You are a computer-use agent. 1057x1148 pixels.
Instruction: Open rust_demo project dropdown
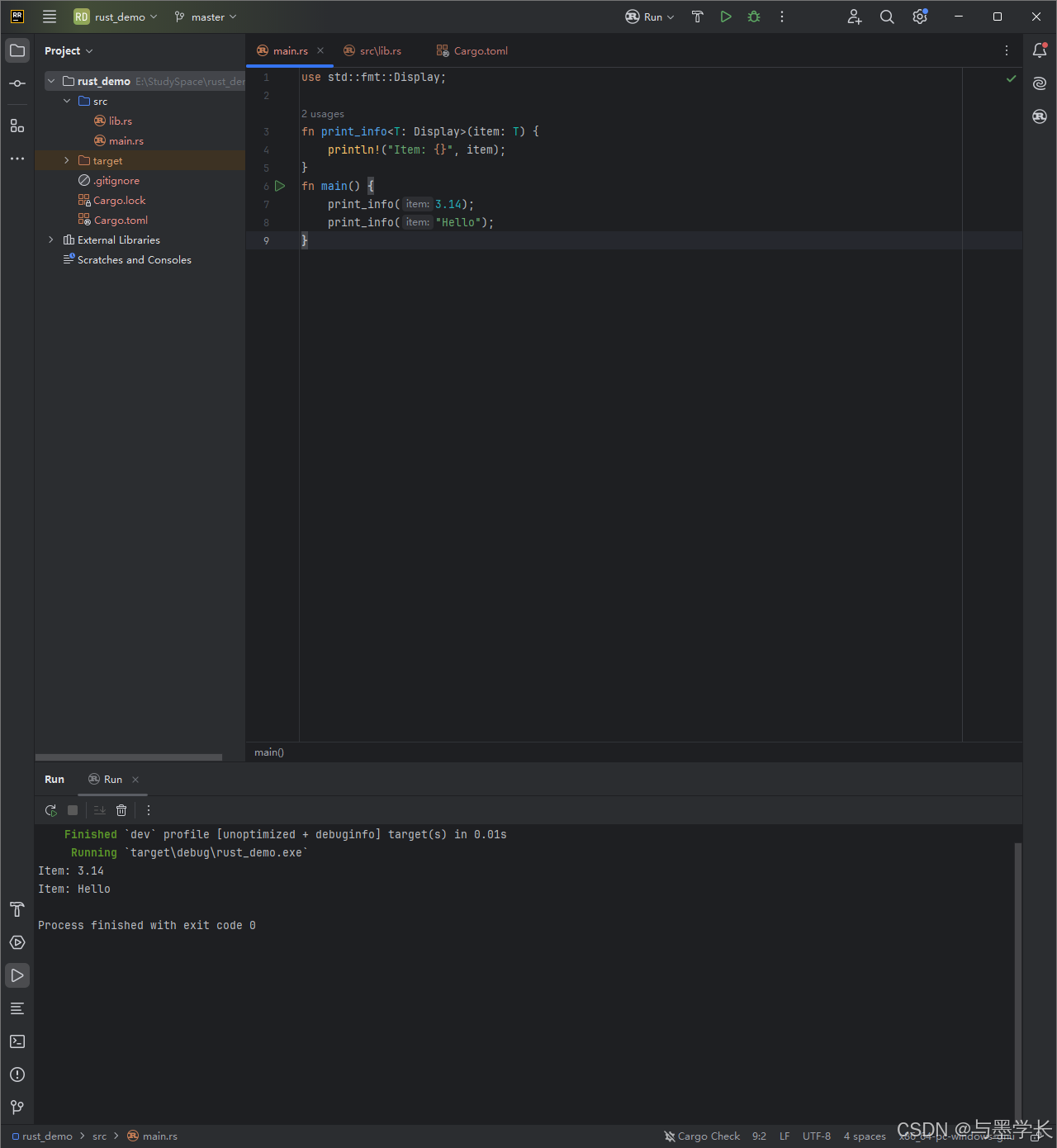pos(116,17)
